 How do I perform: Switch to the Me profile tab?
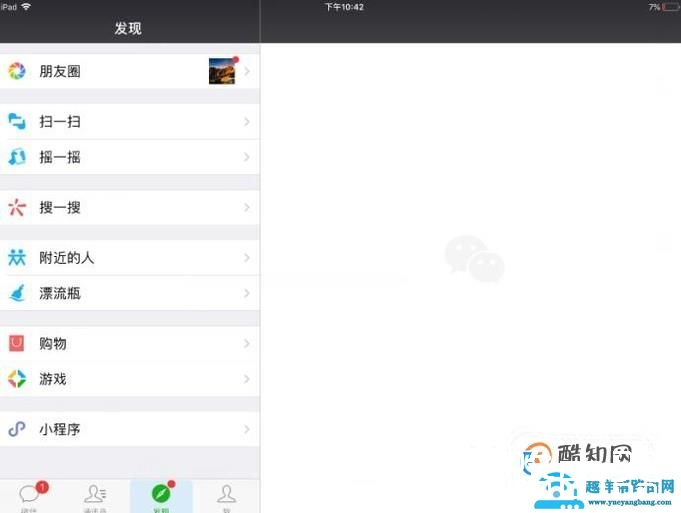(x=226, y=496)
